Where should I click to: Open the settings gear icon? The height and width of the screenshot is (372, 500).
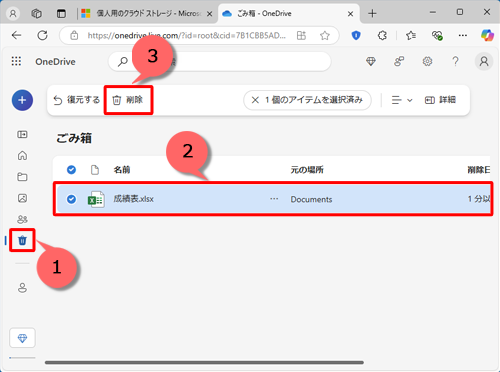427,61
